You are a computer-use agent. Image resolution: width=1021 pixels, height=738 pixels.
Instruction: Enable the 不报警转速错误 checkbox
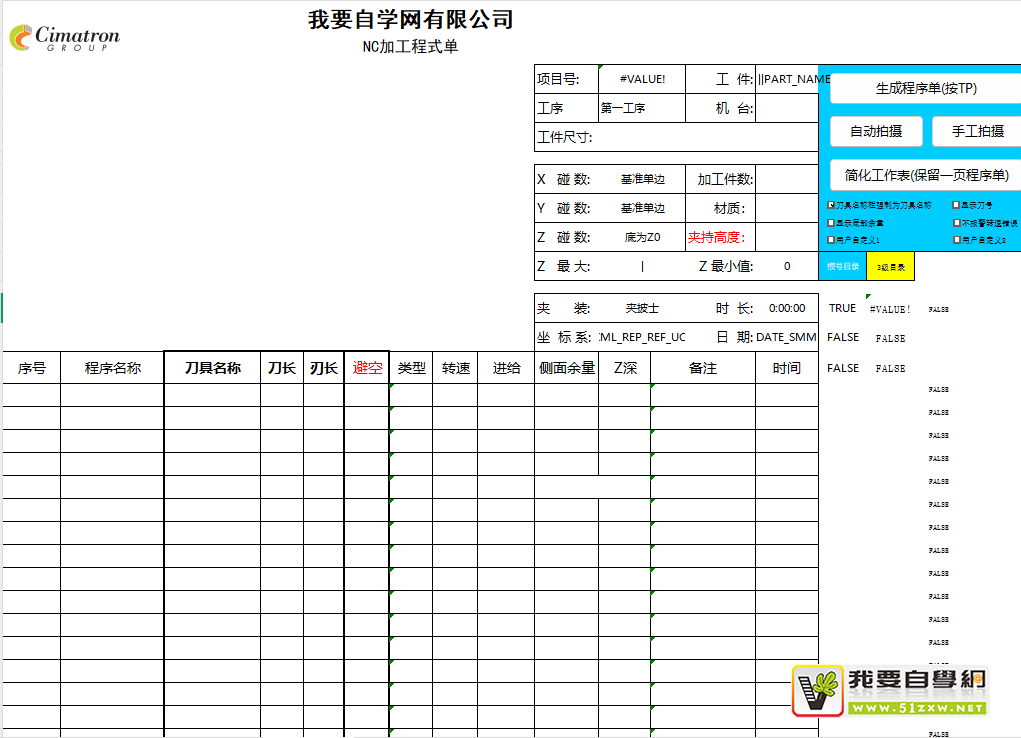click(957, 223)
